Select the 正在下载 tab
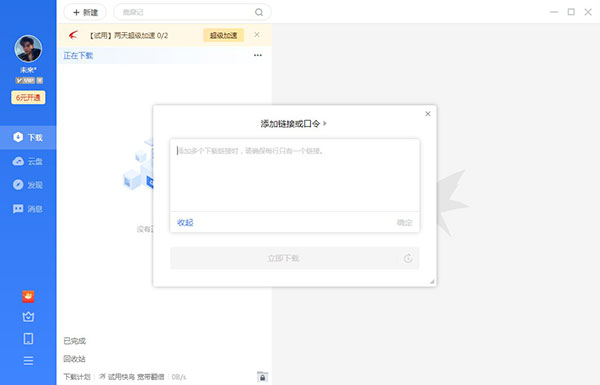Image resolution: width=600 pixels, height=385 pixels. (78, 55)
